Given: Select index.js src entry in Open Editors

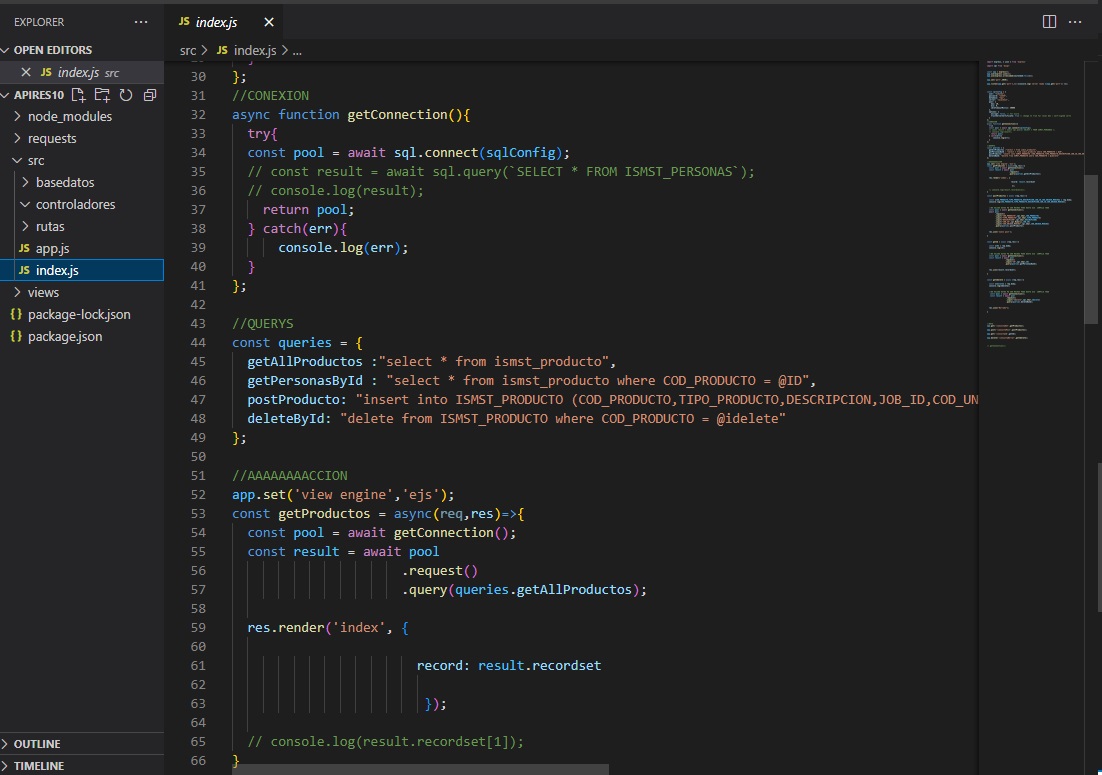Looking at the screenshot, I should (82, 72).
